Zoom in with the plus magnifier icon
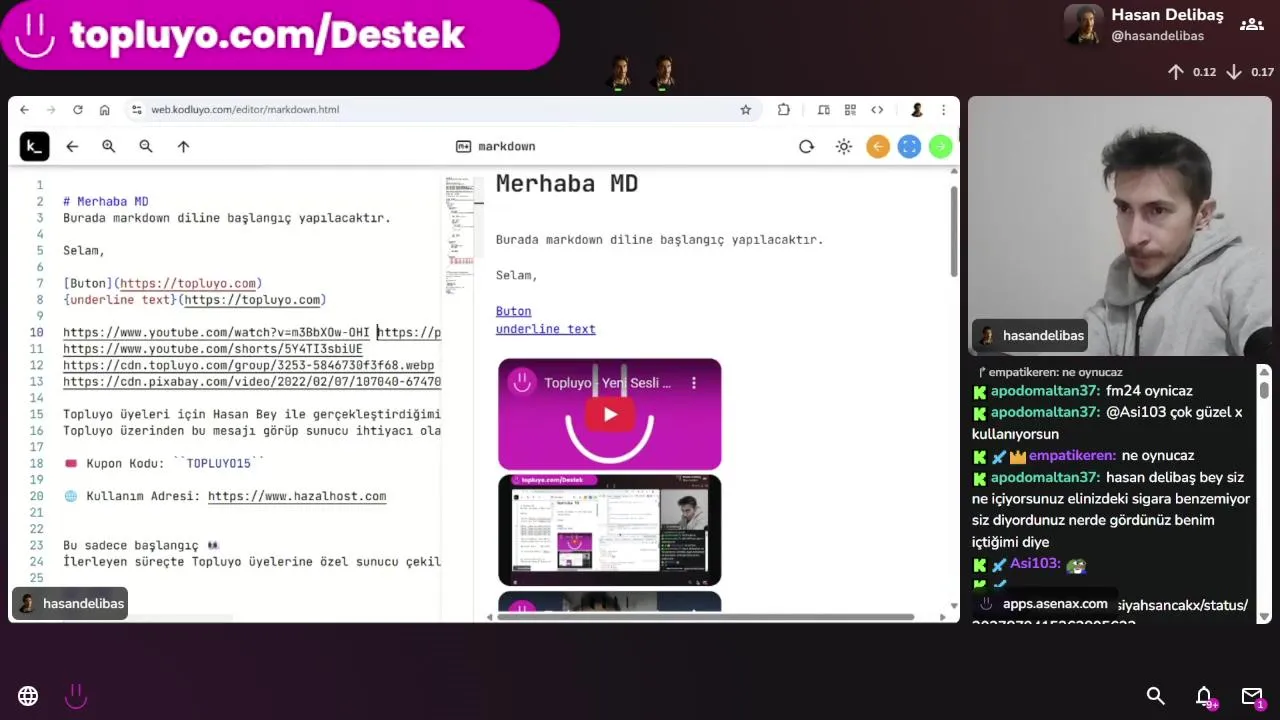Viewport: 1280px width, 720px height. [x=109, y=147]
